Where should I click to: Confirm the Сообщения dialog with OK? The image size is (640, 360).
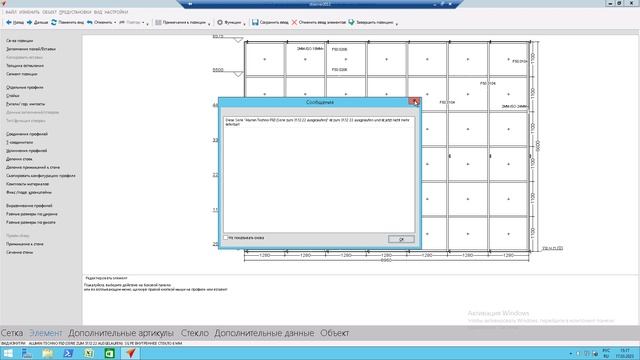pyautogui.click(x=401, y=239)
